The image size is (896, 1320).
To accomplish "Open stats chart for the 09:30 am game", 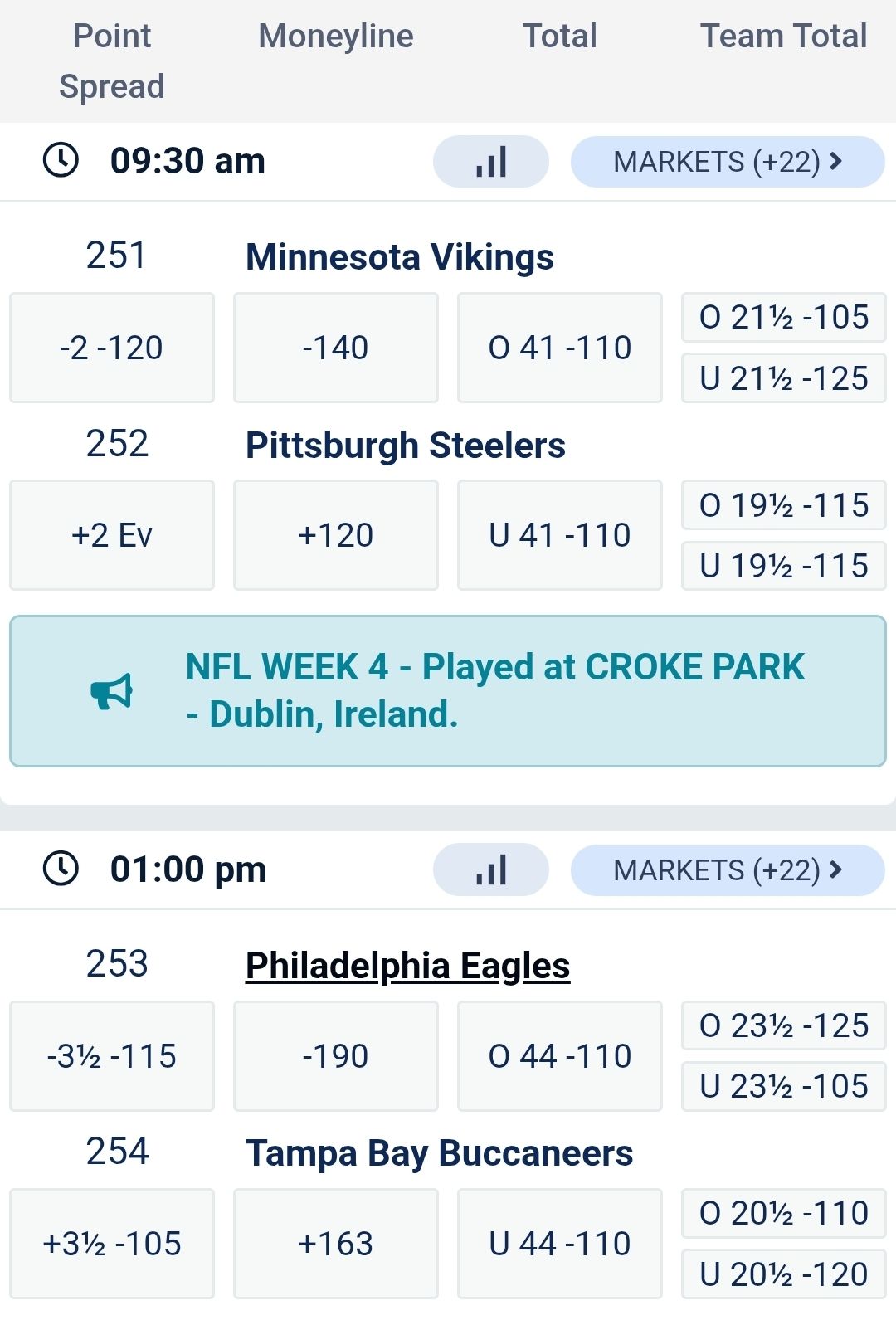I will (490, 162).
